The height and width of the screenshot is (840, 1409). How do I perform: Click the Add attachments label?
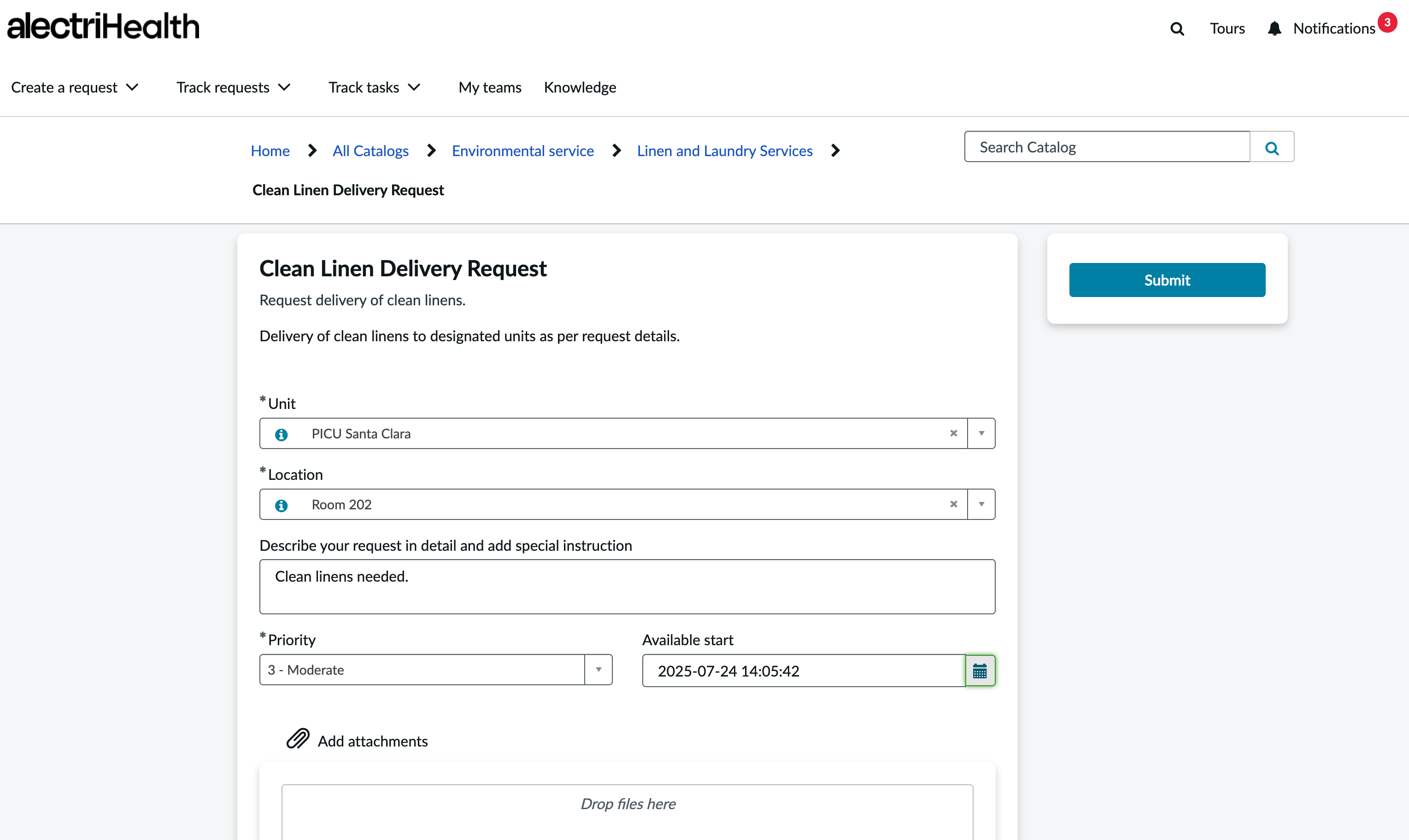373,741
